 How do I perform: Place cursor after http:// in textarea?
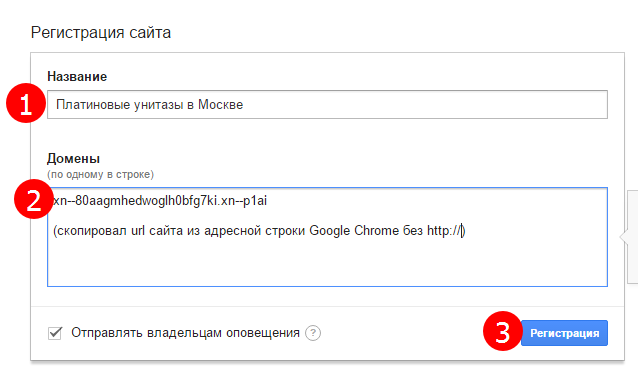(462, 231)
